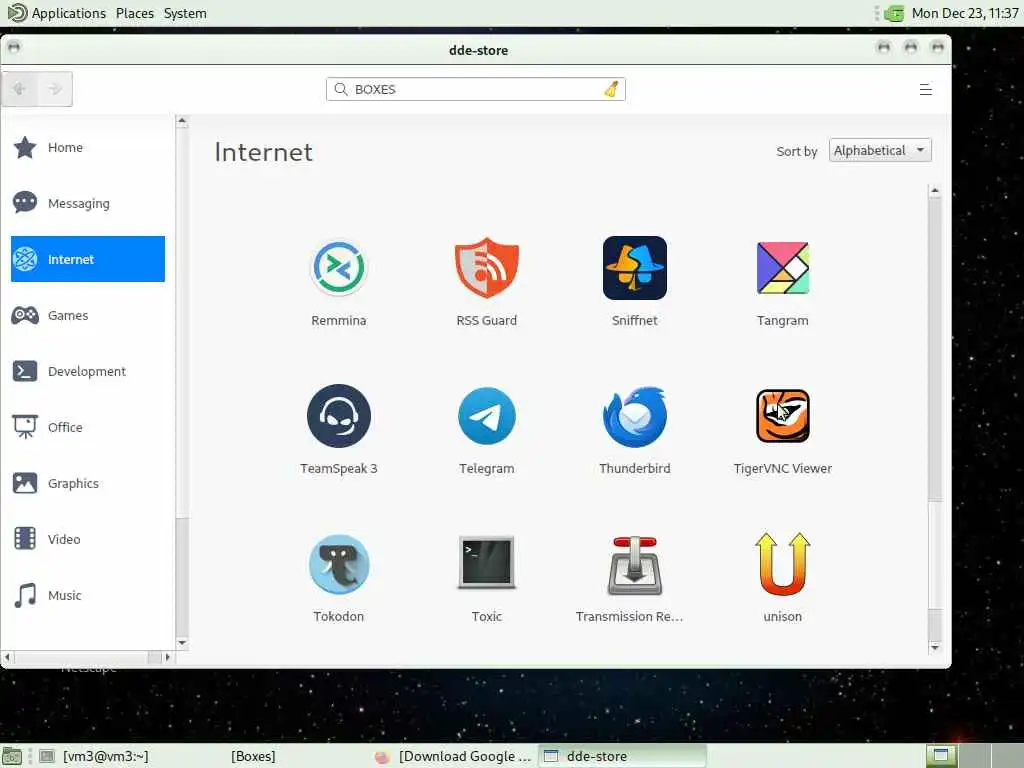Click the show desktop icon in taskbar
Screen dimensions: 1024x768
[x=12, y=756]
